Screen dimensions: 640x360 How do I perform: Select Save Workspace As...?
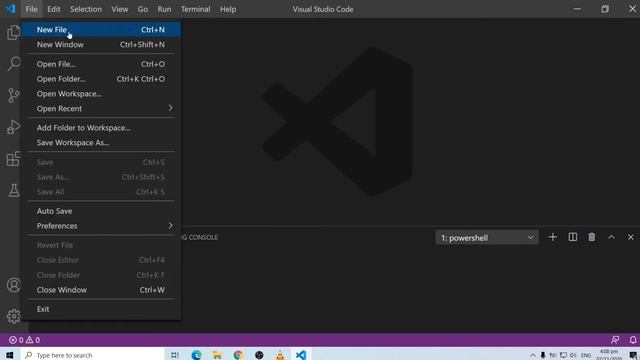[x=101, y=142]
